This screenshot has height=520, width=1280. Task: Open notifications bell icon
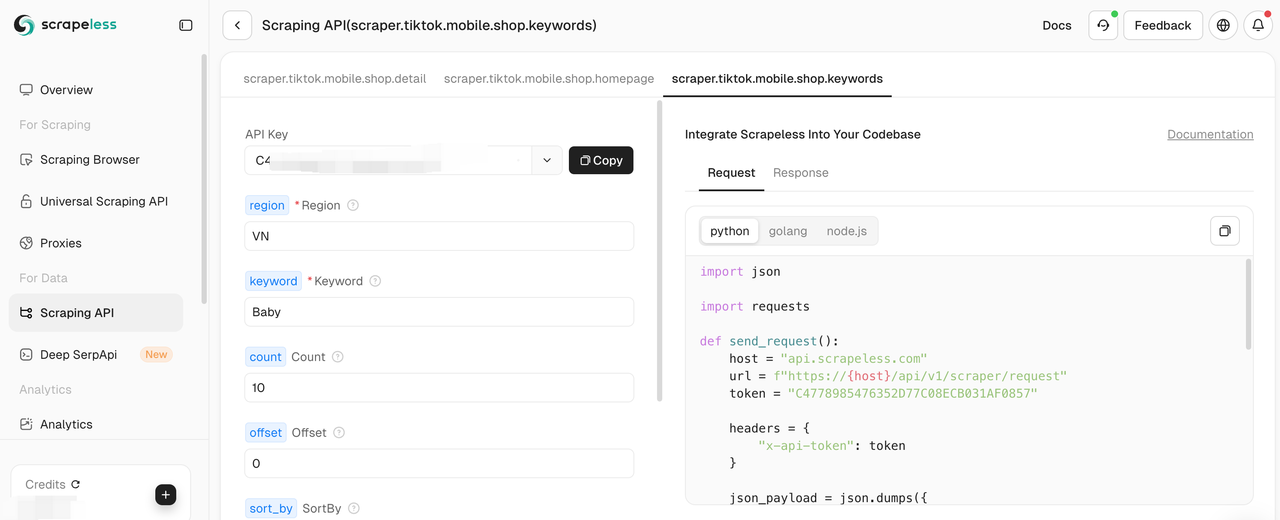1258,25
